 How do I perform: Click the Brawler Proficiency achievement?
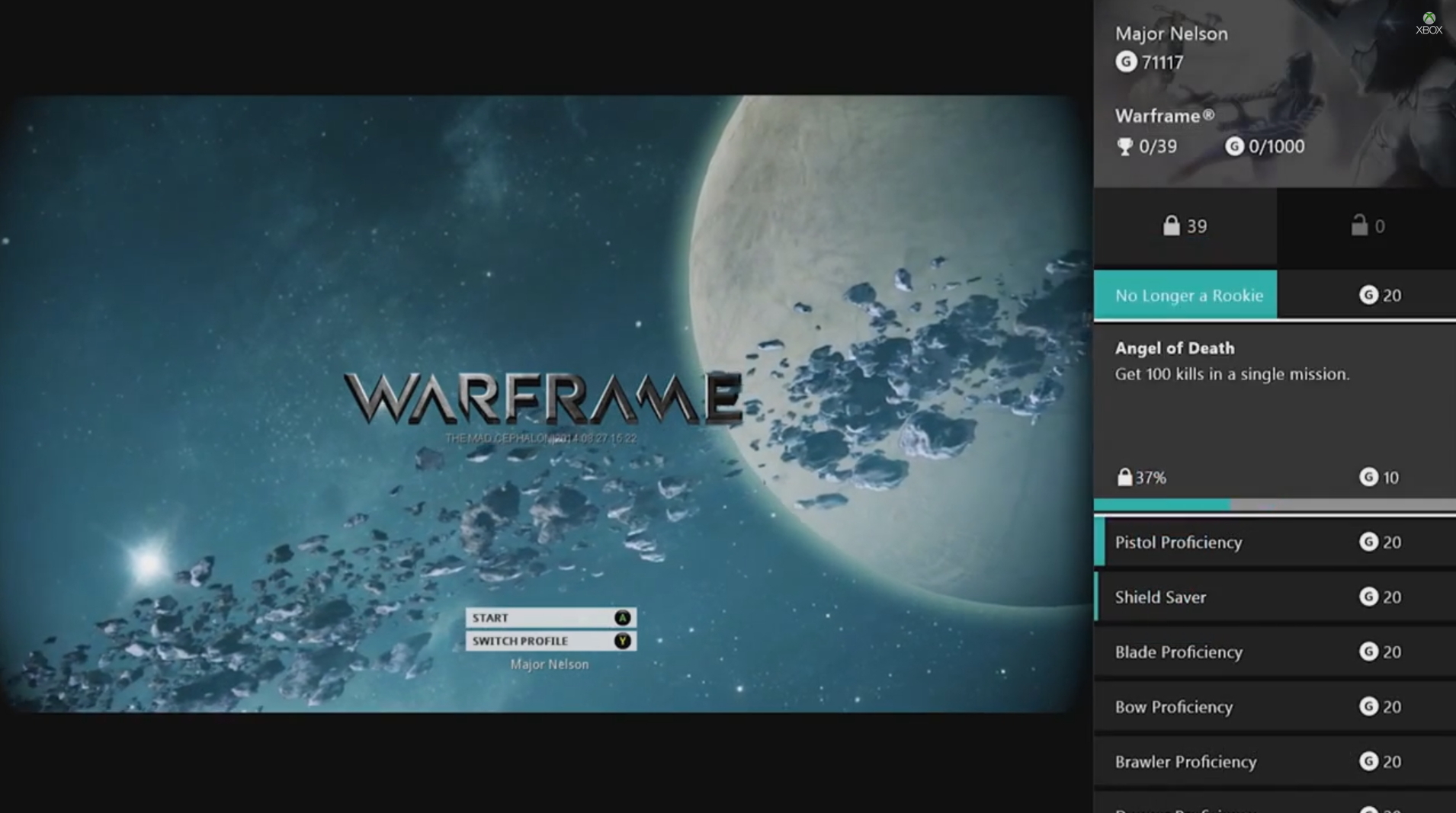(1185, 761)
